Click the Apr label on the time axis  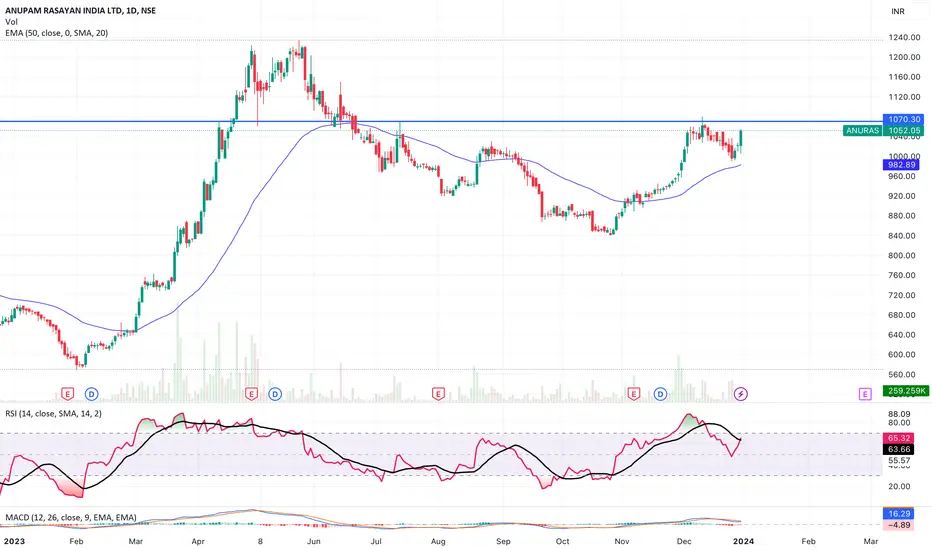point(198,541)
